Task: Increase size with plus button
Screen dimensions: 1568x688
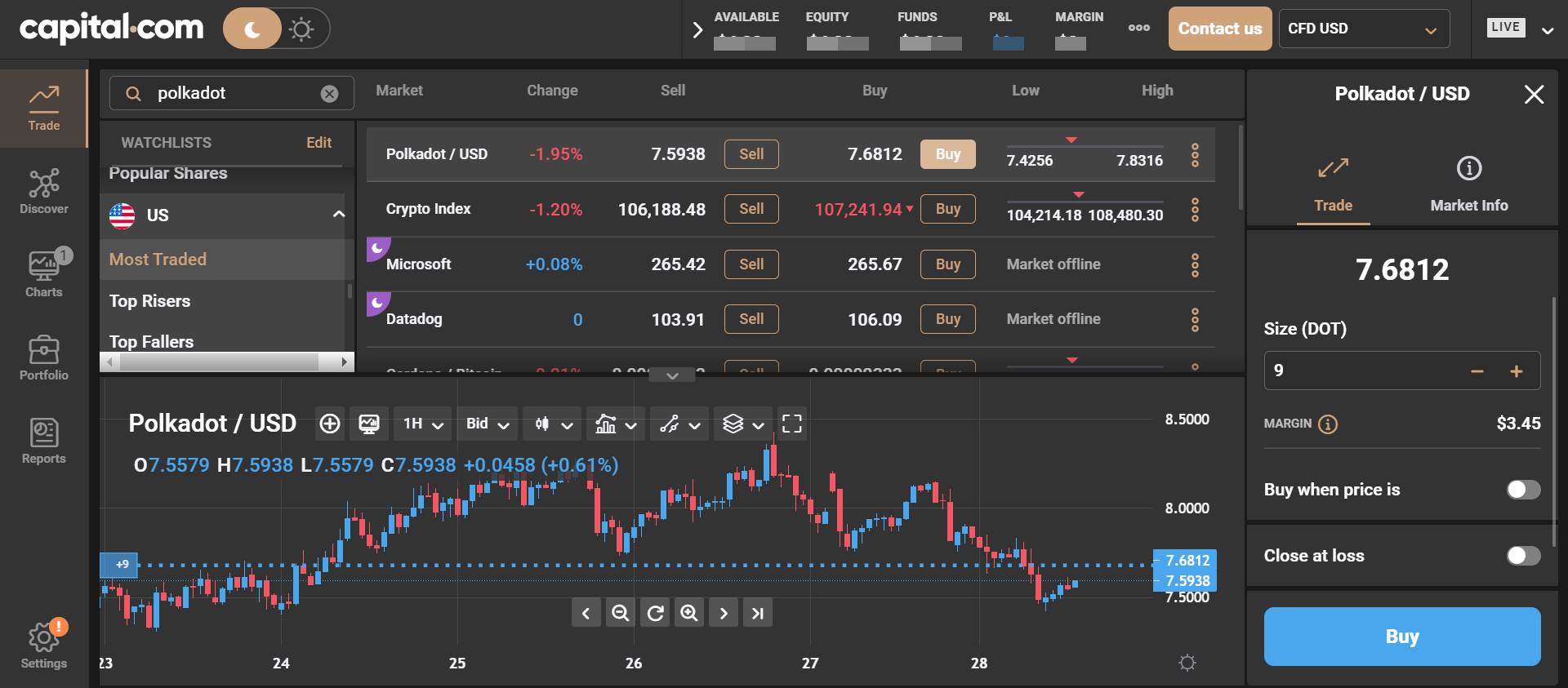Action: click(x=1517, y=371)
